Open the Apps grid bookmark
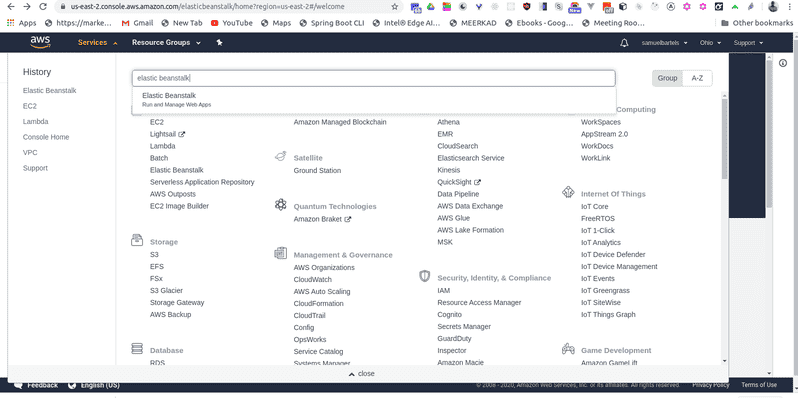This screenshot has width=798, height=398. pos(21,23)
